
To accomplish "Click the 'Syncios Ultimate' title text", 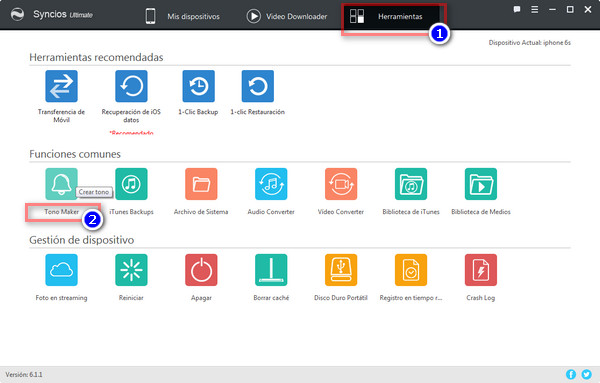I will (x=63, y=15).
